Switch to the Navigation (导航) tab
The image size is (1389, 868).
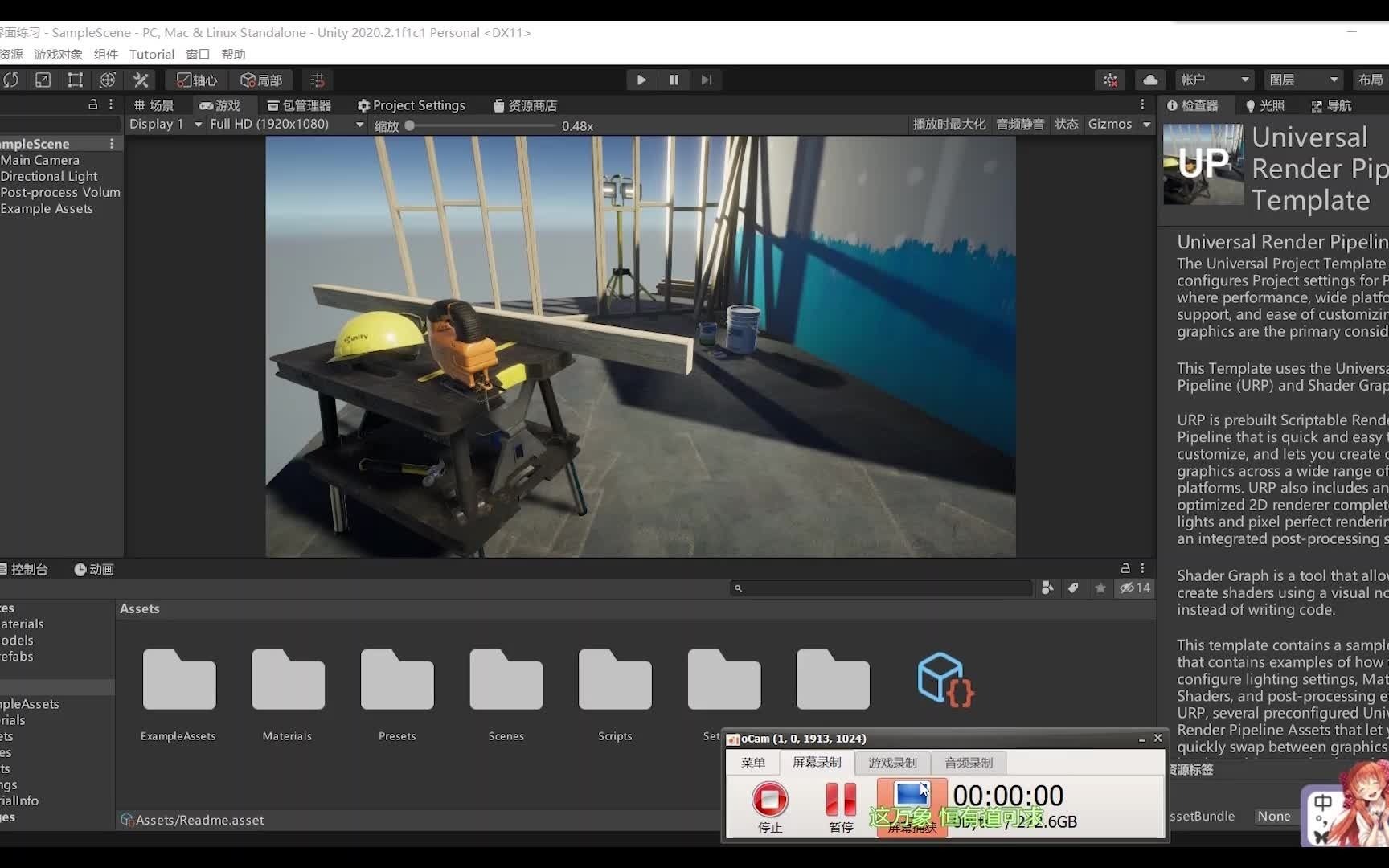1331,105
